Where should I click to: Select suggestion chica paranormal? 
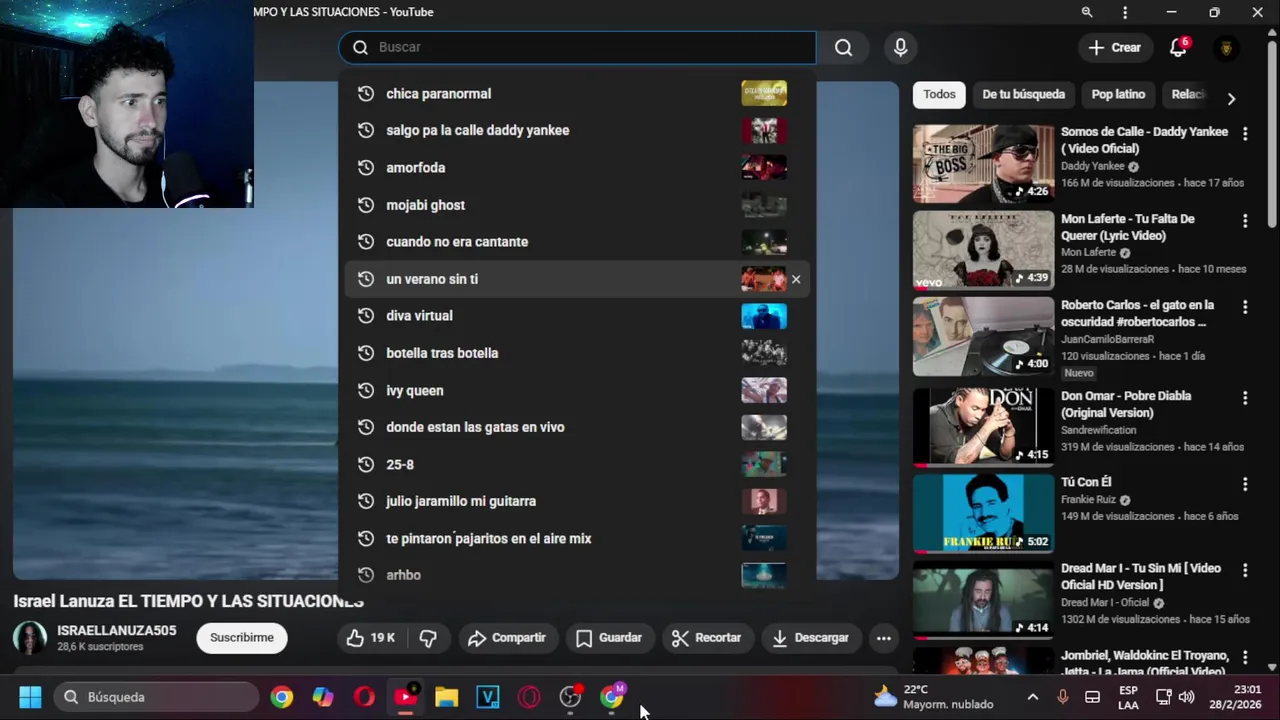[x=576, y=93]
